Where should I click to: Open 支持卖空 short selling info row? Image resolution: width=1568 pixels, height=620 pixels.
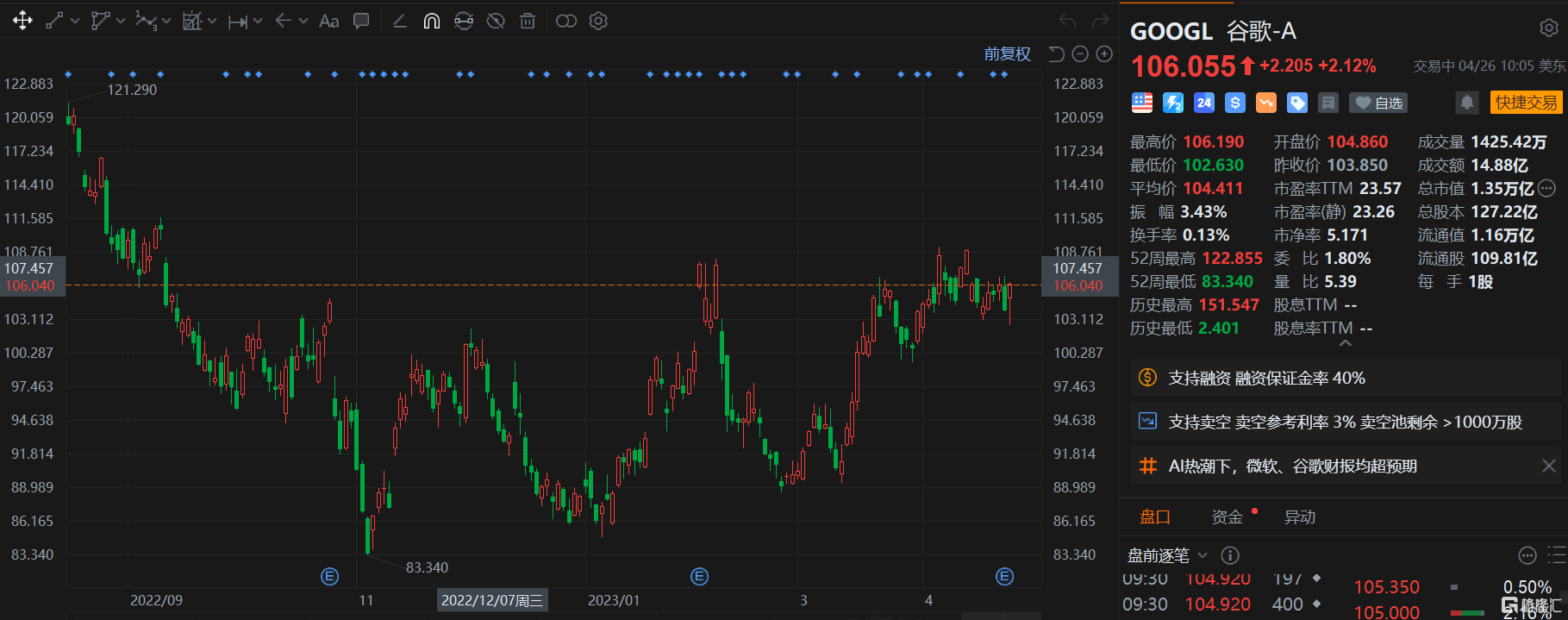pos(1345,422)
